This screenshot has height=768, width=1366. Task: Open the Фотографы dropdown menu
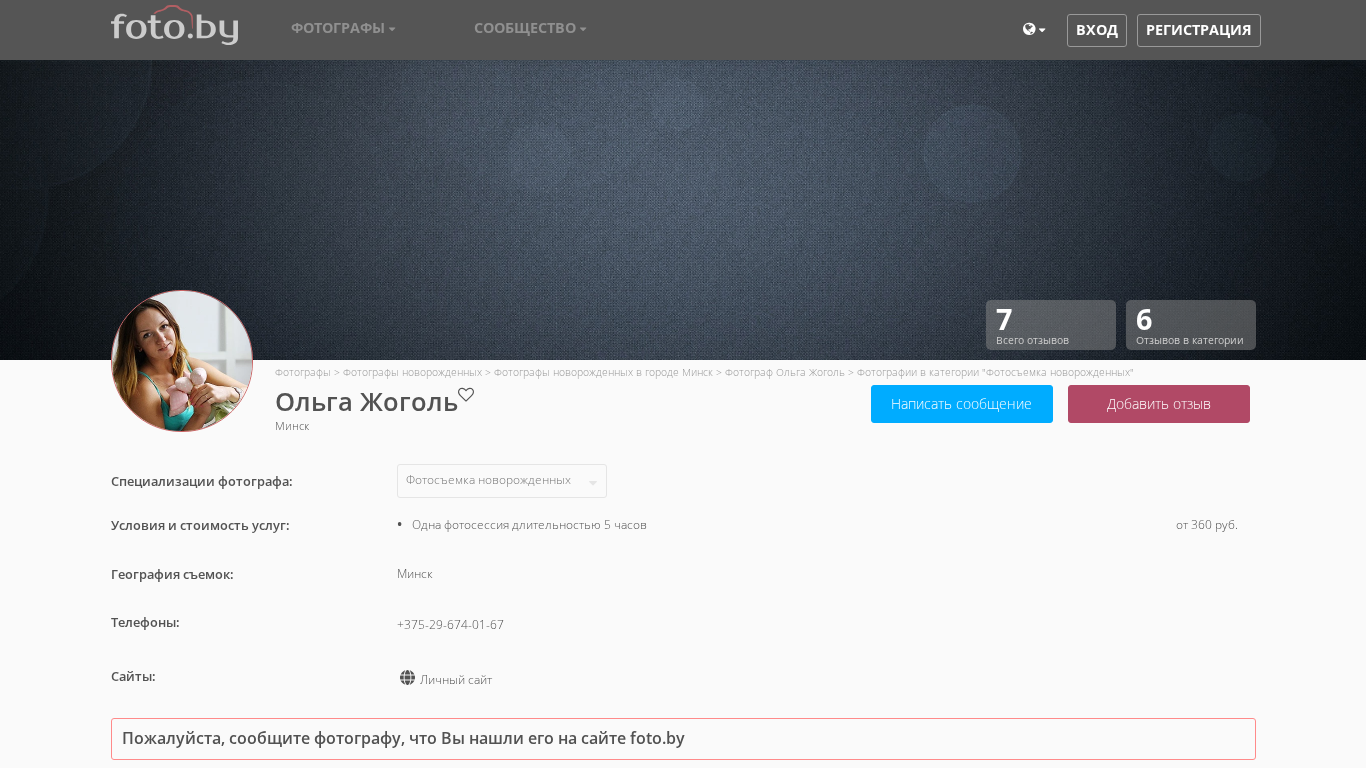(343, 28)
